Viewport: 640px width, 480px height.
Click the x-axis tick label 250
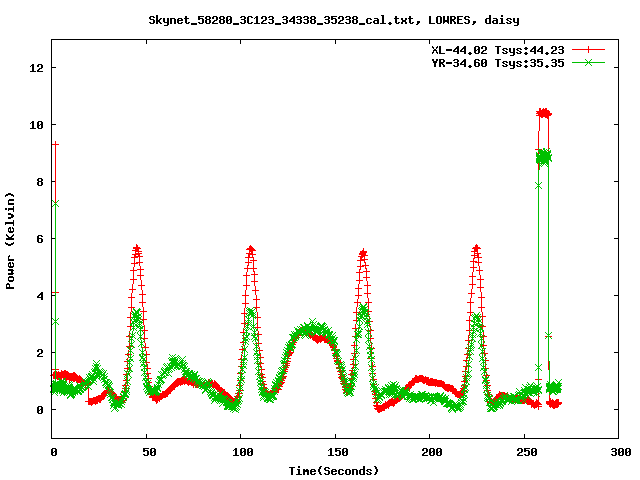click(527, 452)
